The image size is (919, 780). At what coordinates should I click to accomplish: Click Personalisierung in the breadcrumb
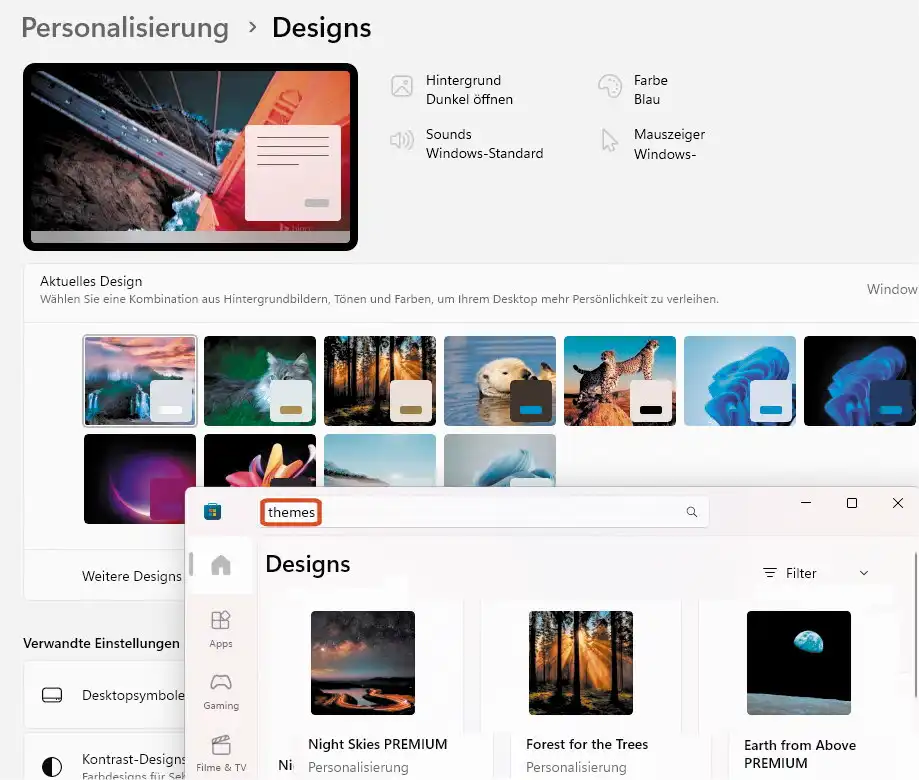(x=125, y=28)
